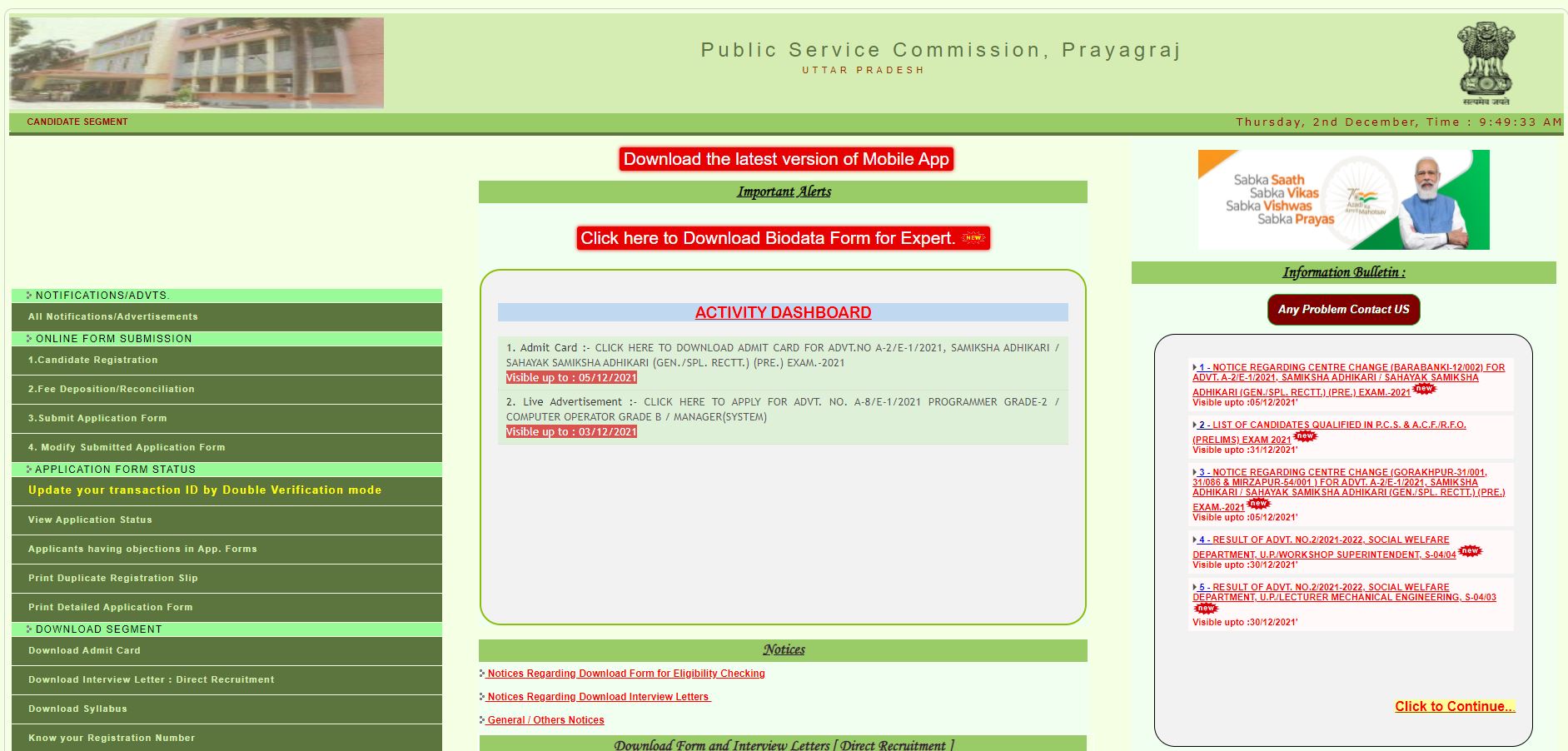
Task: Select 2.Fee Deposition/Reconciliation
Action: click(226, 390)
